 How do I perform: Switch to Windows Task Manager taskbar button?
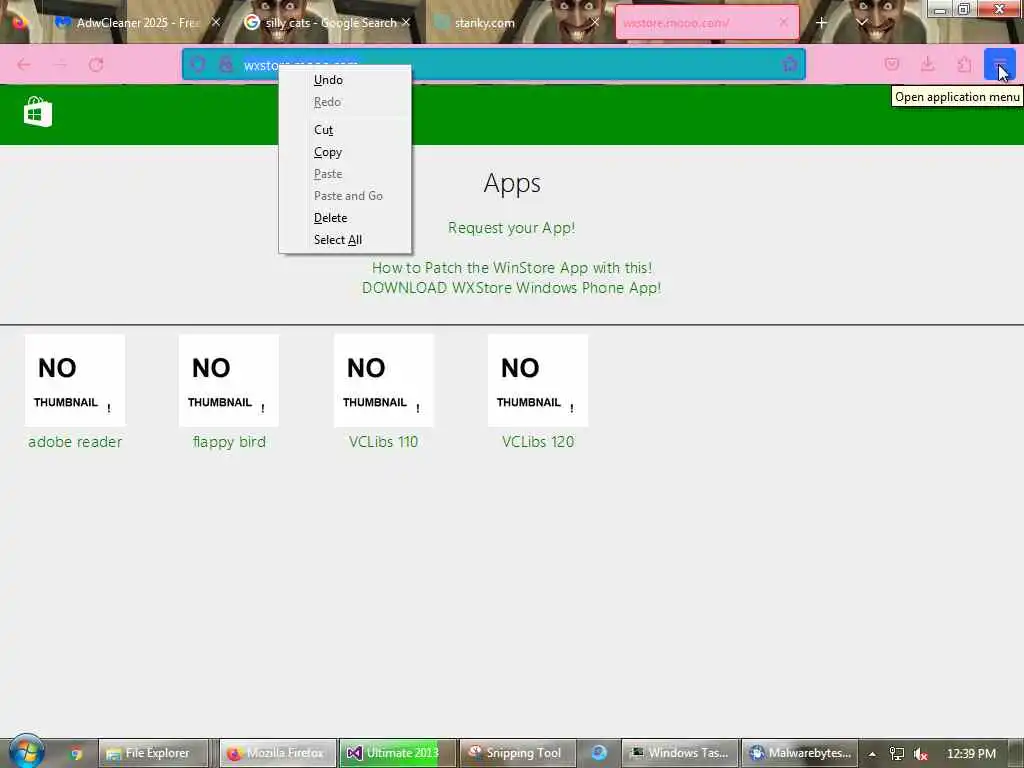pyautogui.click(x=680, y=754)
